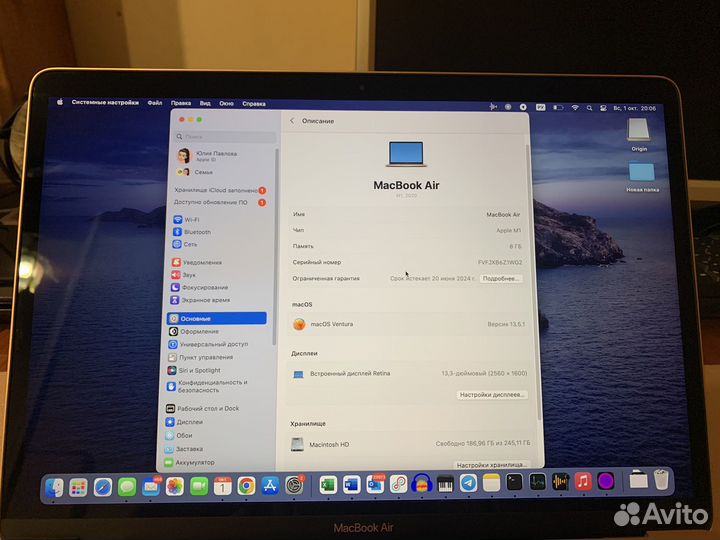Launch Google Chrome from the Dock
The width and height of the screenshot is (720, 540).
coord(247,486)
